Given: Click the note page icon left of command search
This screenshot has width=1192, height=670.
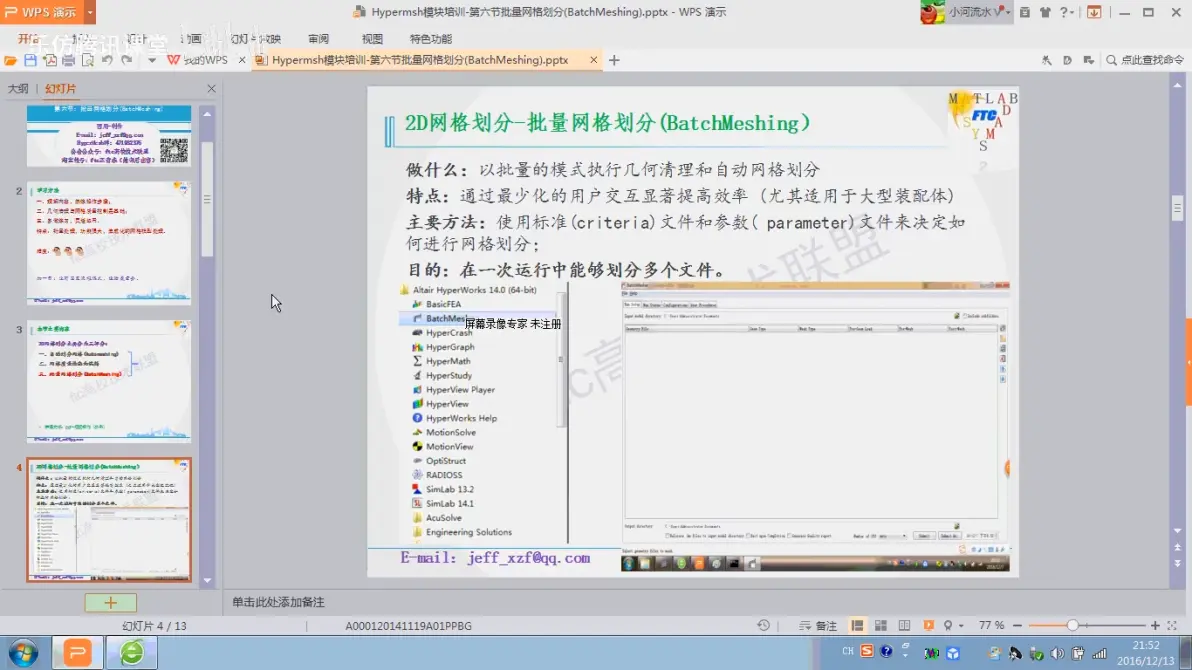Looking at the screenshot, I should [x=1067, y=60].
